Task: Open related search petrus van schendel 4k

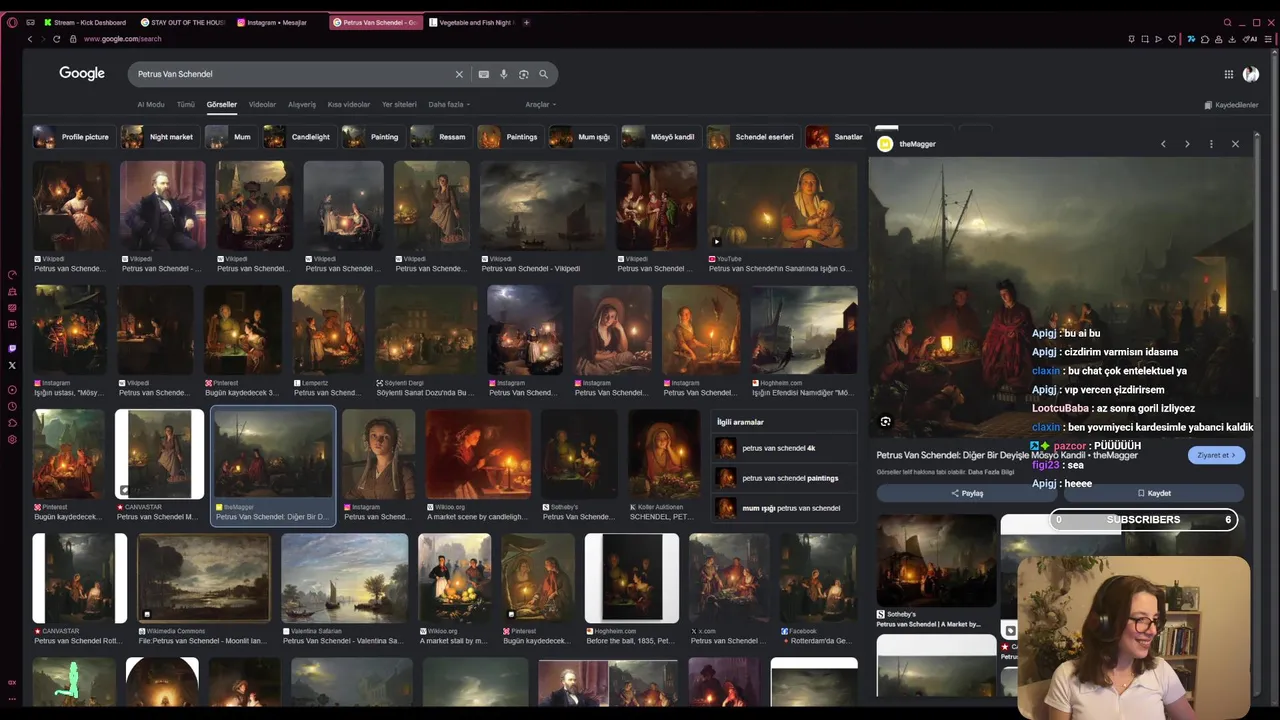Action: click(x=785, y=448)
